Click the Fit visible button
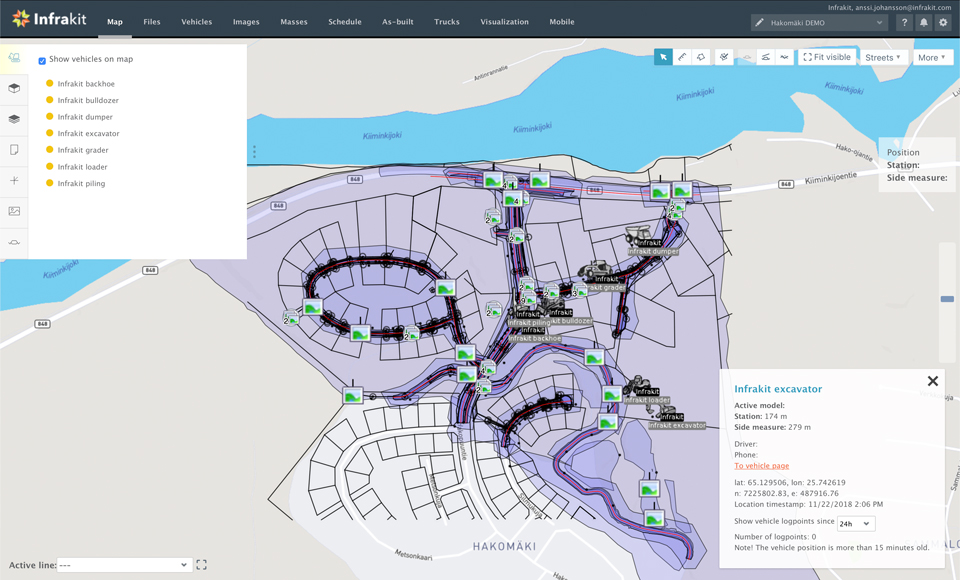This screenshot has height=580, width=960. (827, 57)
